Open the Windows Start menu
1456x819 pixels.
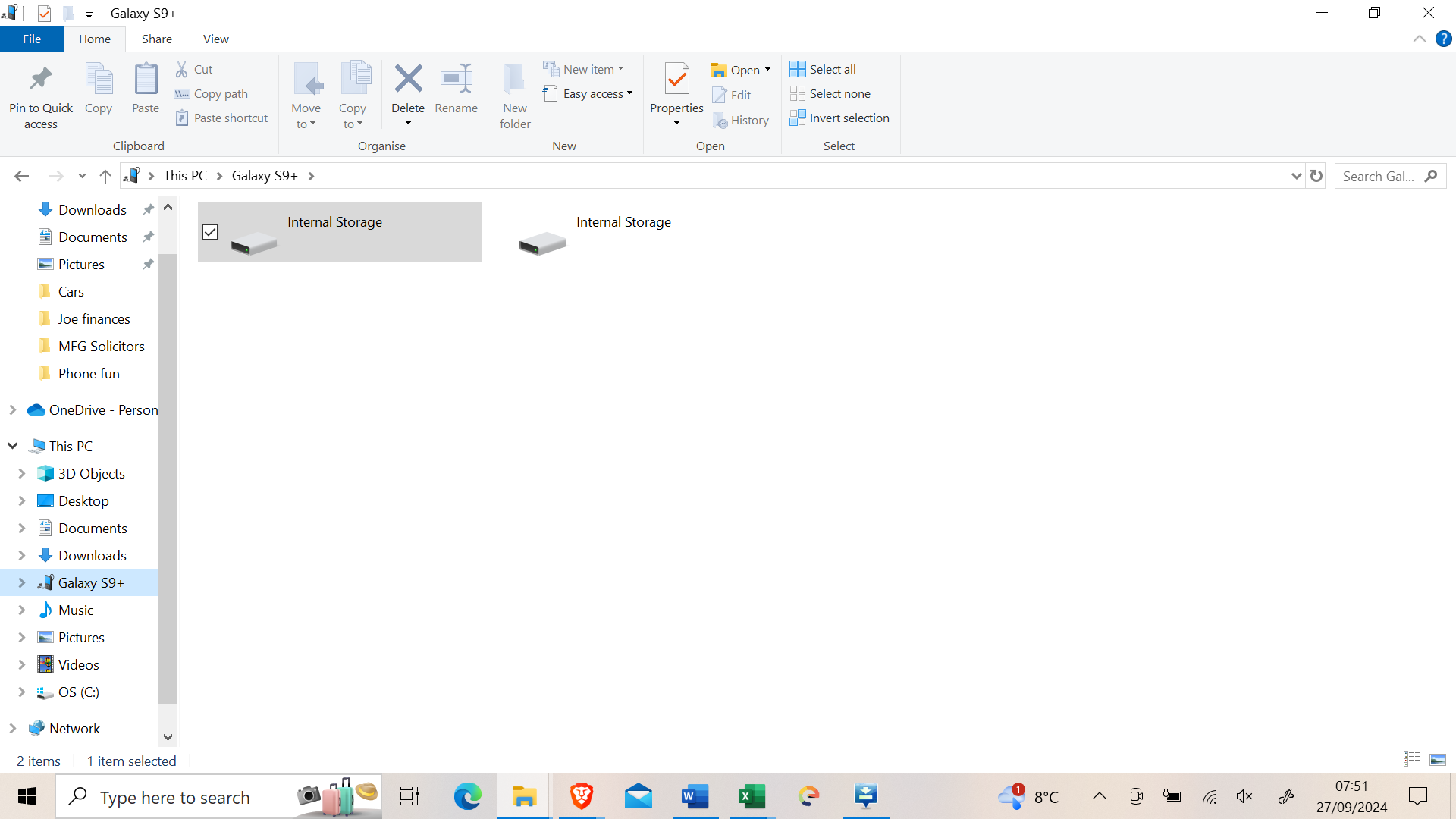coord(27,796)
